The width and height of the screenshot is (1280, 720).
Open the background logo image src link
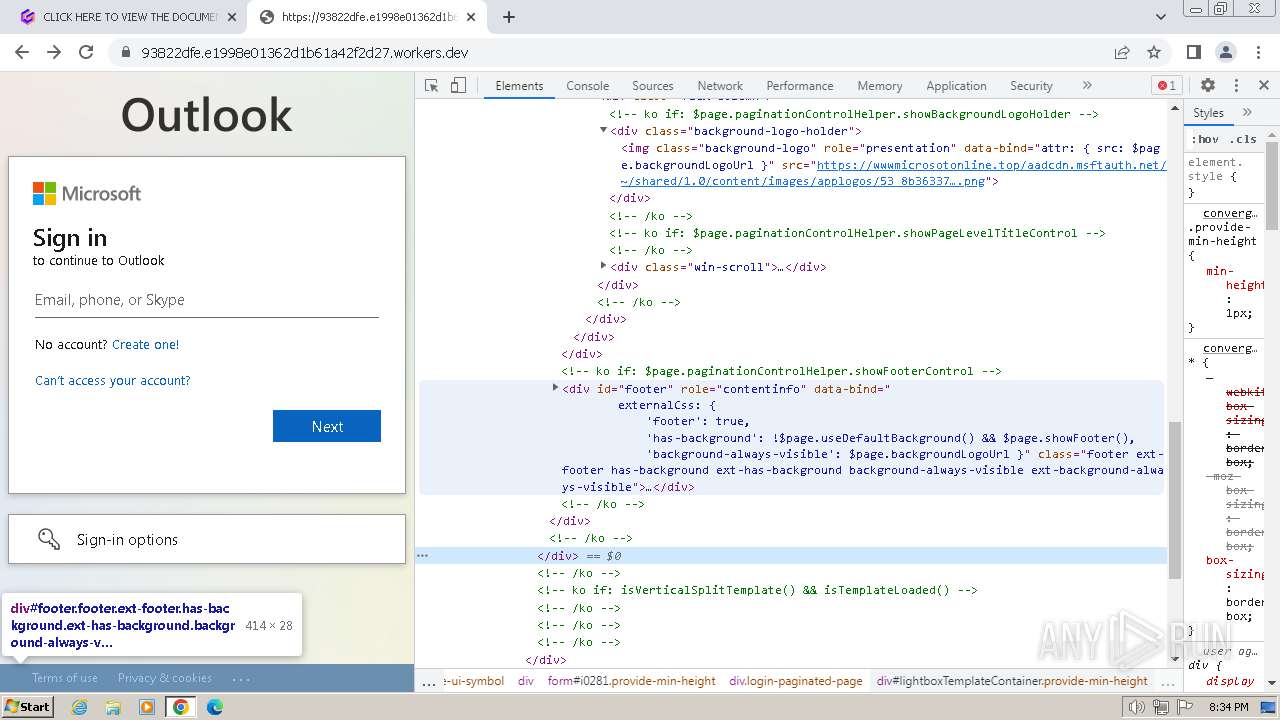point(894,173)
